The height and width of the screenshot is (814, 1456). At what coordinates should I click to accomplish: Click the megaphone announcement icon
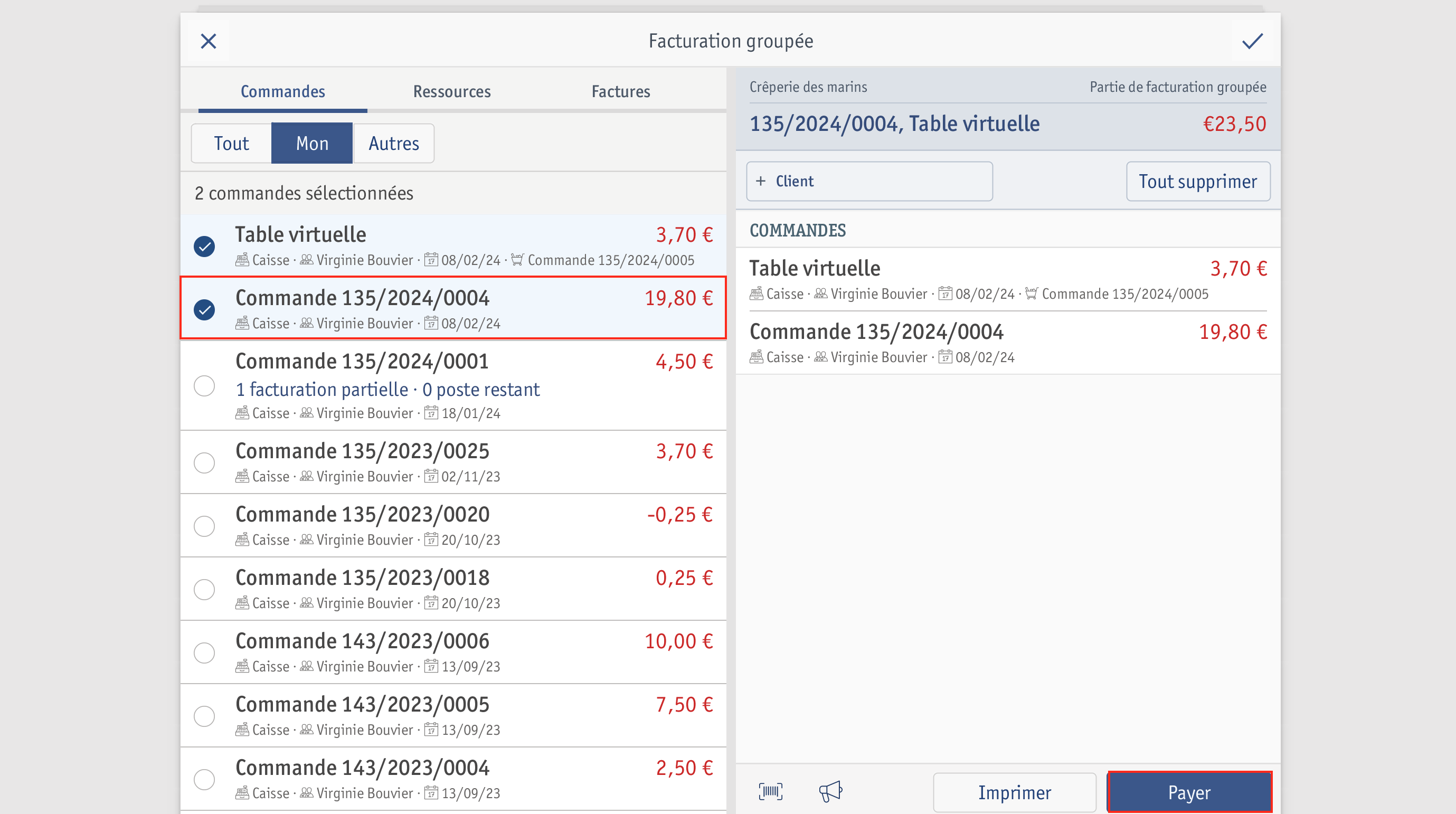830,791
